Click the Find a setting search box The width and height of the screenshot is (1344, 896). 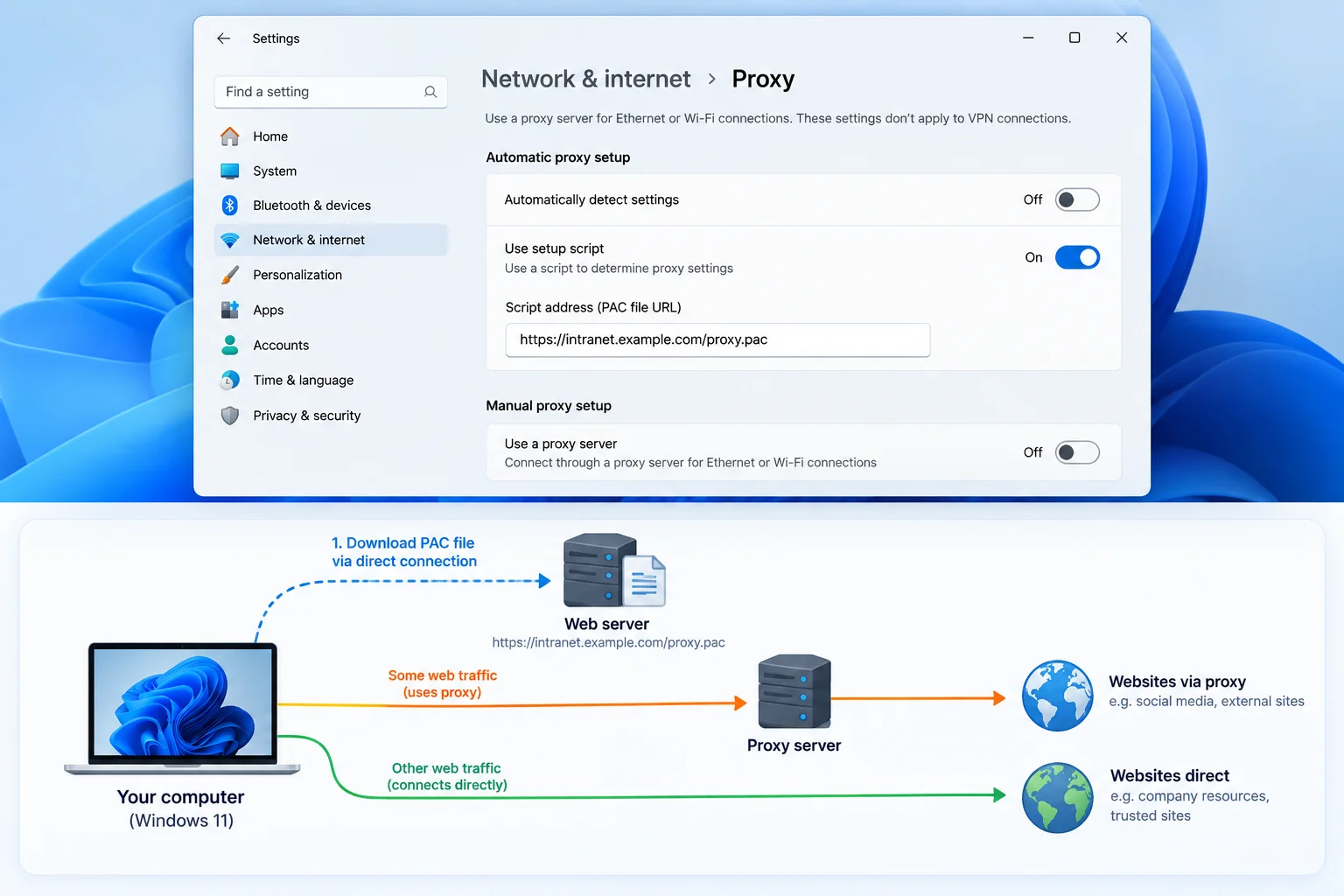(331, 92)
